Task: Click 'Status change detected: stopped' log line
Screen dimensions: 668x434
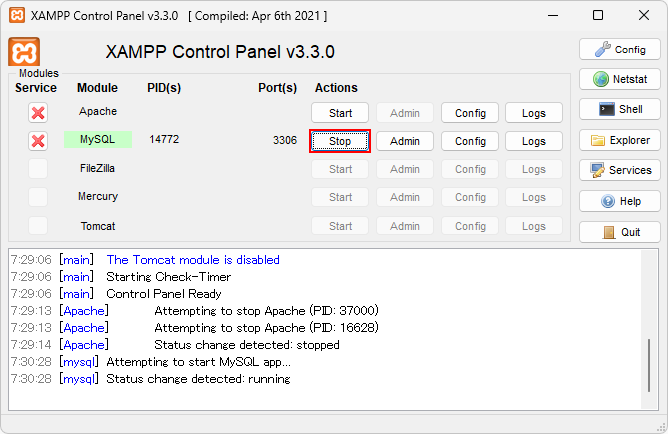Action: tap(247, 345)
